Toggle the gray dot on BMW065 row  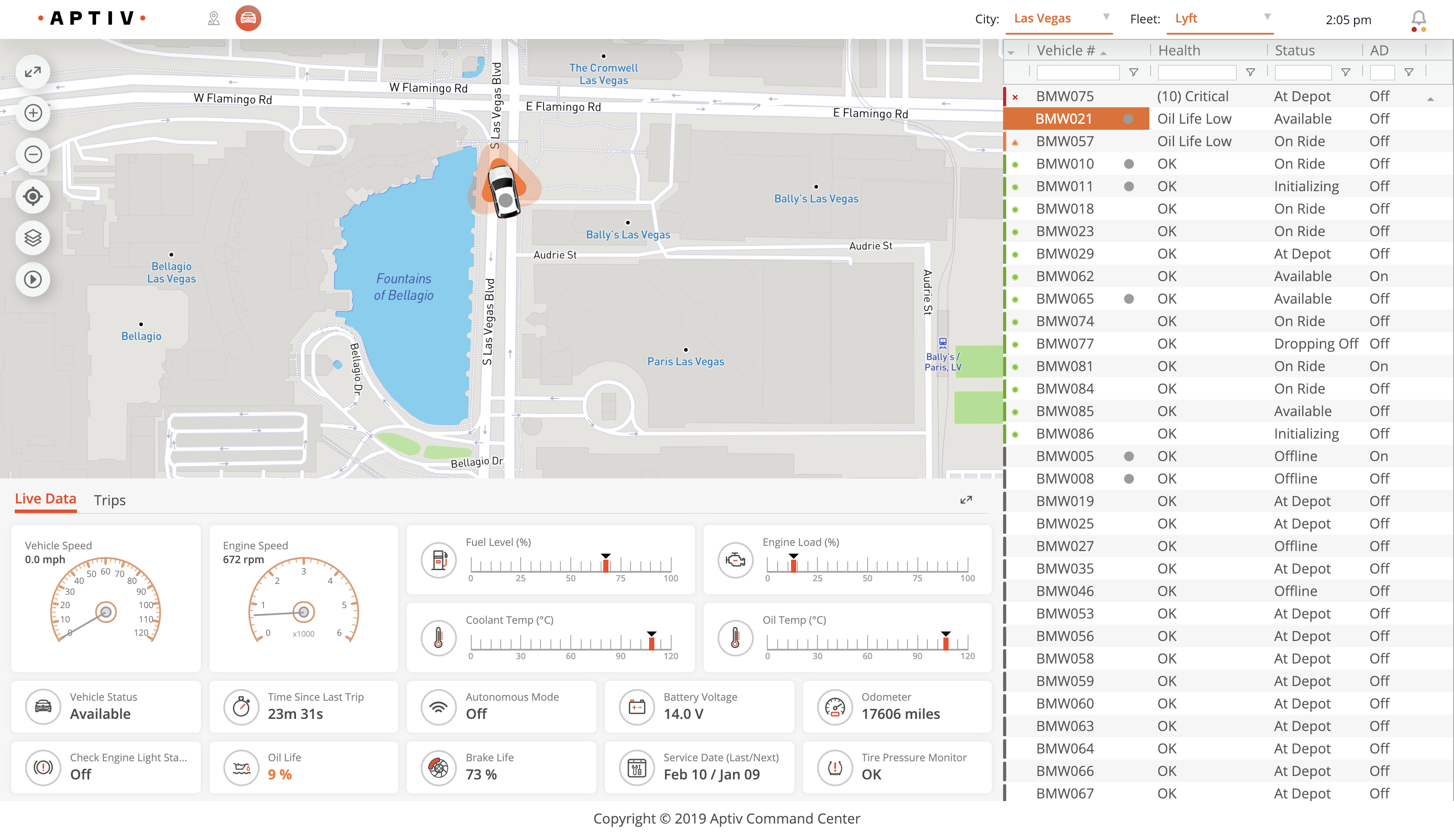tap(1129, 299)
